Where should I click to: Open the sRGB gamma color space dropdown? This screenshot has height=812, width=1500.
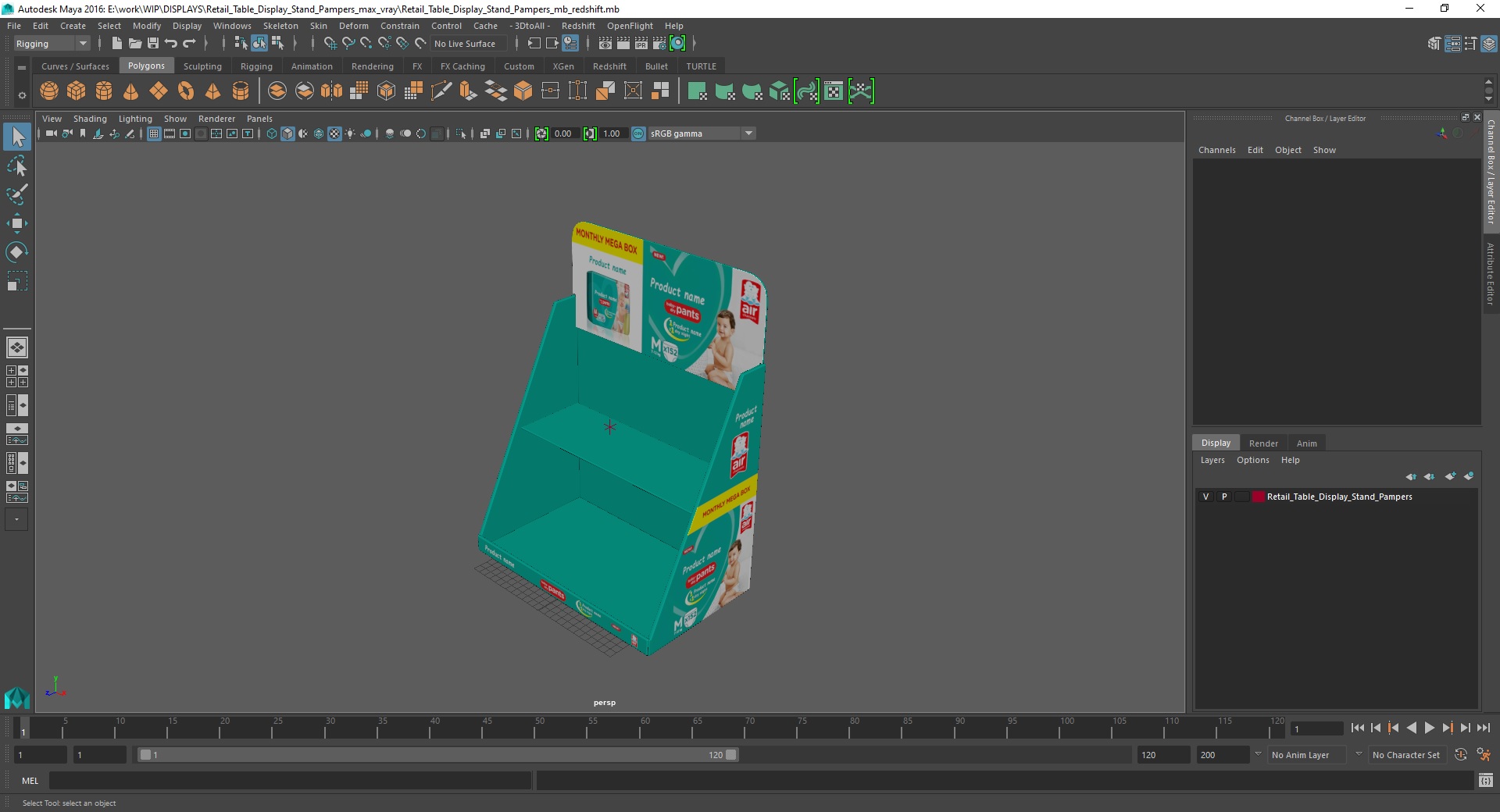point(702,134)
